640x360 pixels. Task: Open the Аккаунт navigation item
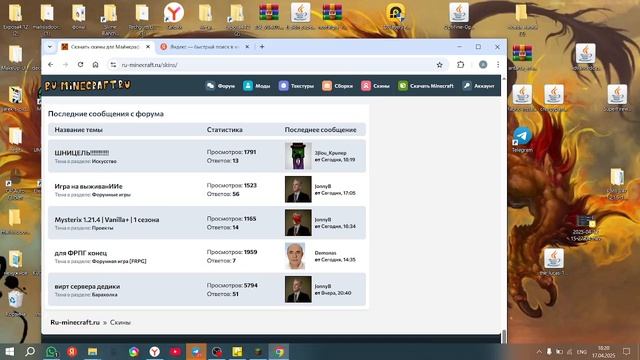478,86
